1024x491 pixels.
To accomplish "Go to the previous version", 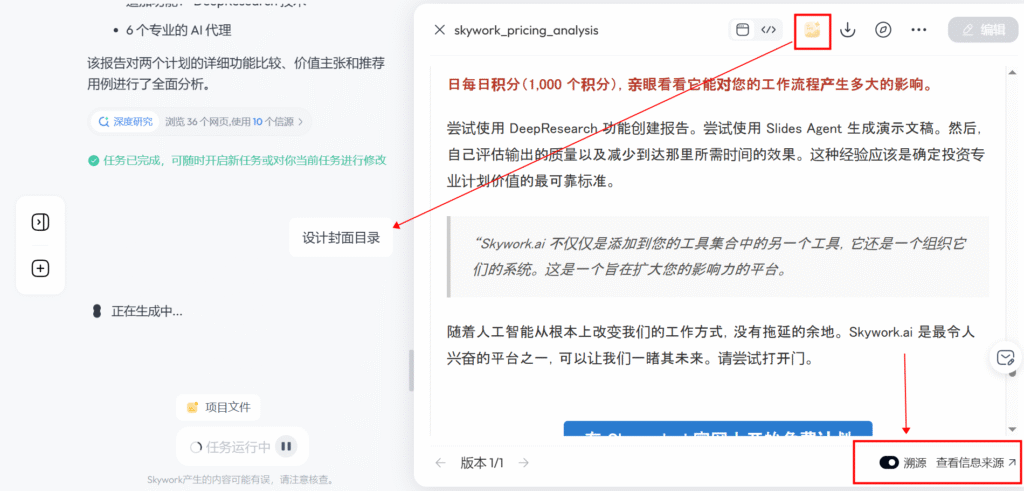I will pos(441,463).
